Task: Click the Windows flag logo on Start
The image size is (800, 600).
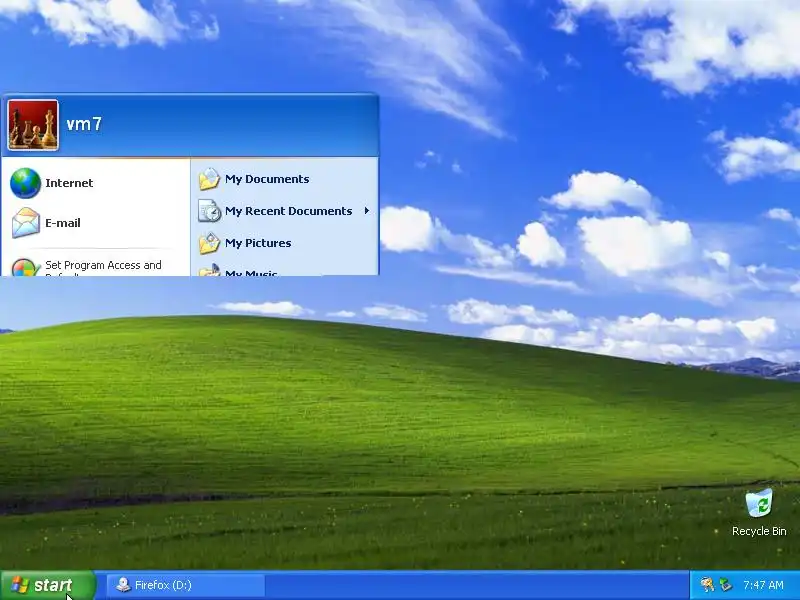Action: tap(19, 585)
